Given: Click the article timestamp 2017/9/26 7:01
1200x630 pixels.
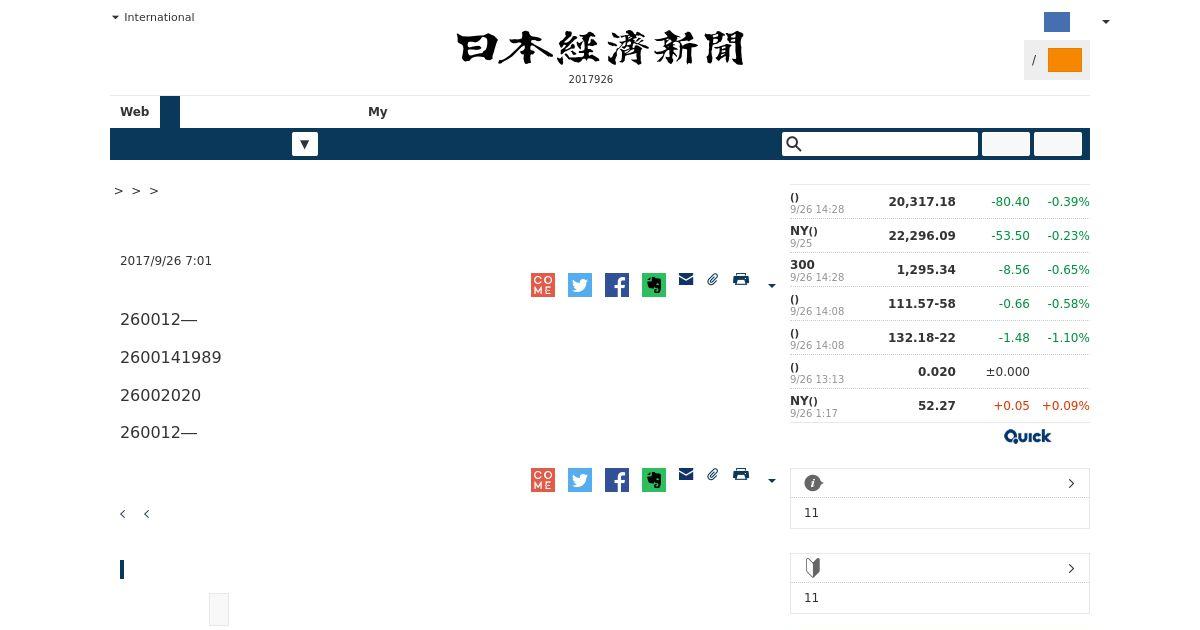Looking at the screenshot, I should (166, 261).
